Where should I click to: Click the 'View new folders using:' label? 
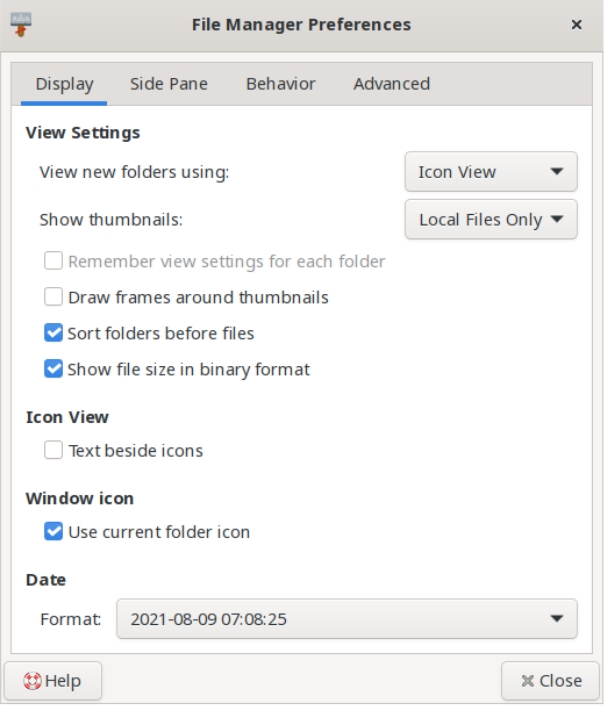134,172
